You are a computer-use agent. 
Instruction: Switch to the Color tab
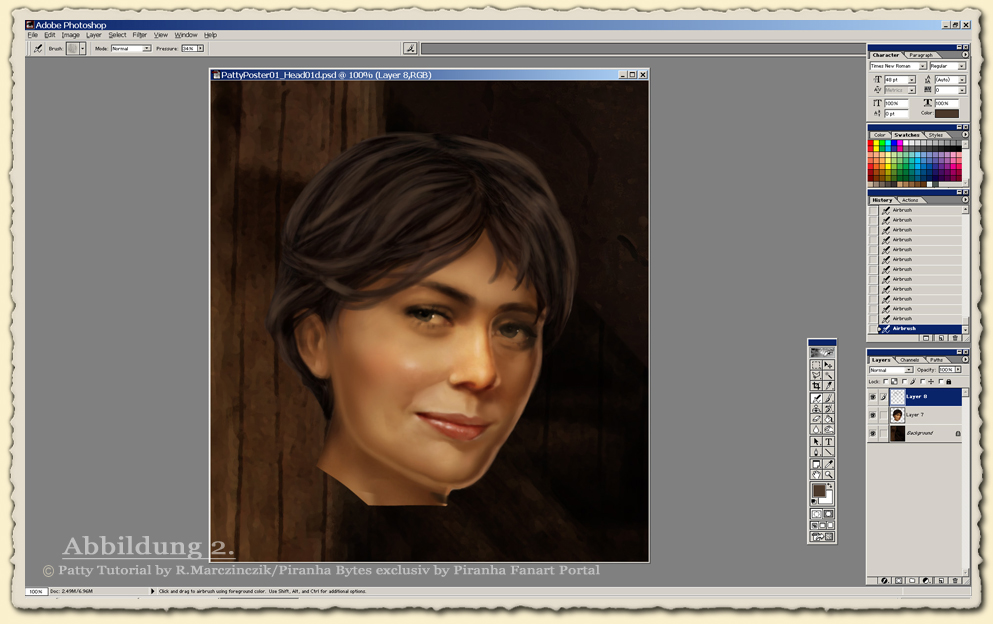tap(880, 135)
